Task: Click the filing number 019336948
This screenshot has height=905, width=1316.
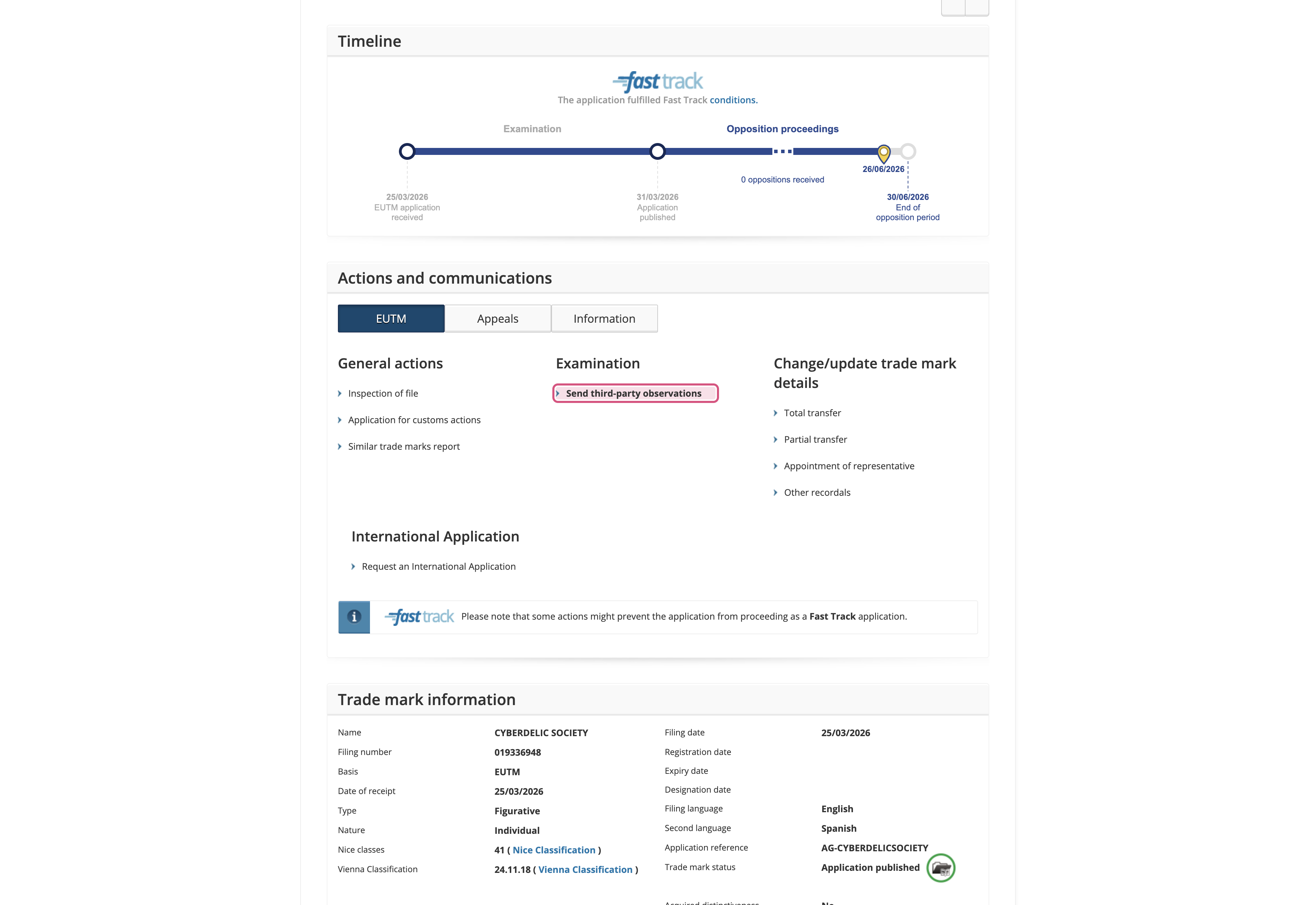Action: click(517, 753)
